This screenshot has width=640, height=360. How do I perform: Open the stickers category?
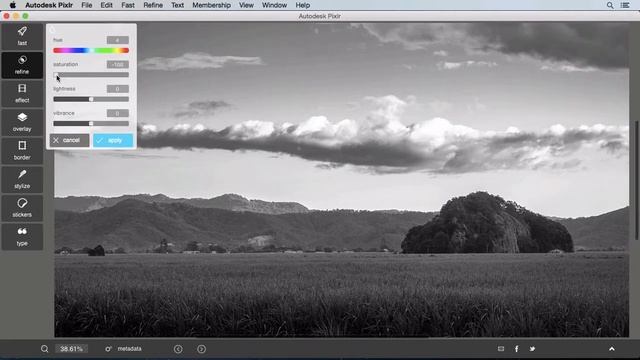(x=22, y=208)
